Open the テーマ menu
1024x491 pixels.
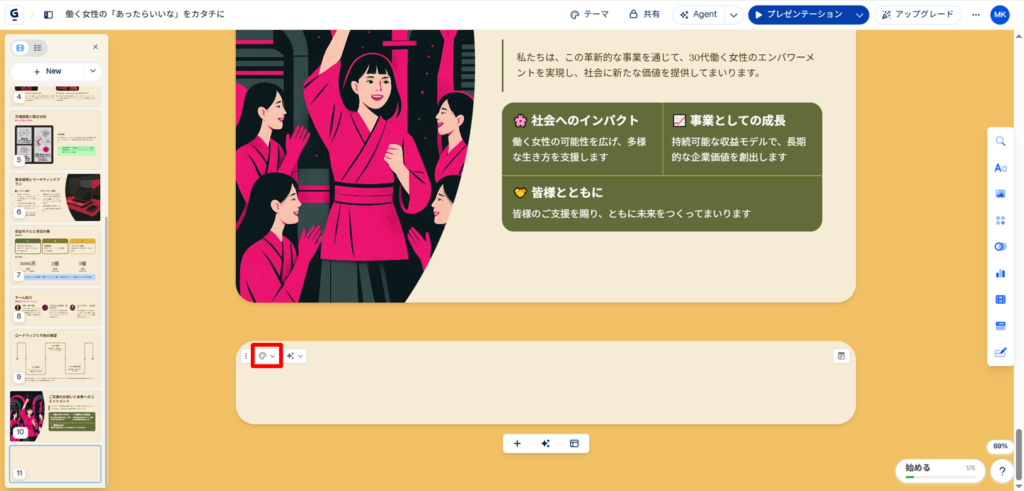[x=589, y=14]
